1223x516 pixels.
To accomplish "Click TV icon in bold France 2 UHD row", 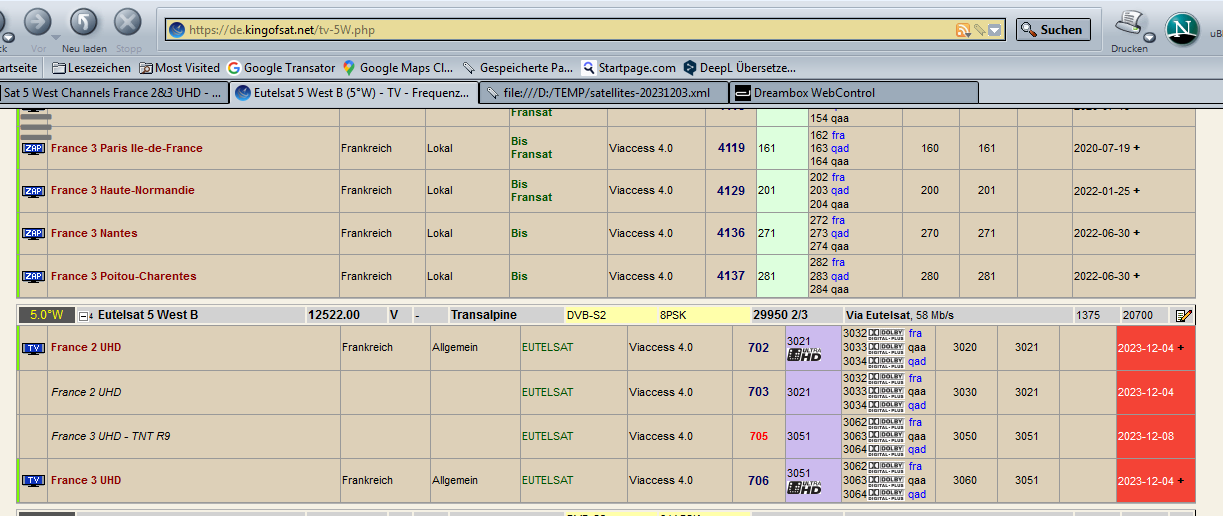I will tap(33, 348).
